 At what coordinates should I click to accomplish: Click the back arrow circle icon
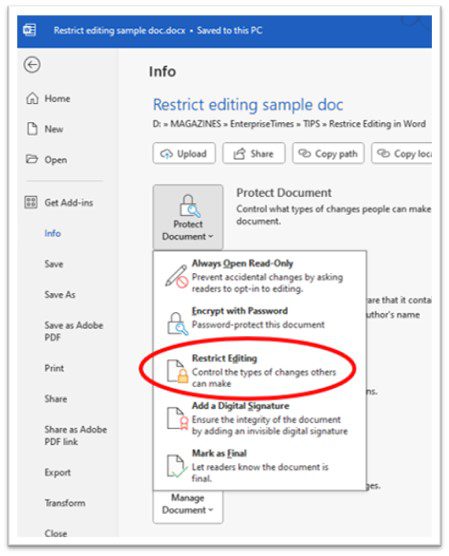click(x=32, y=65)
